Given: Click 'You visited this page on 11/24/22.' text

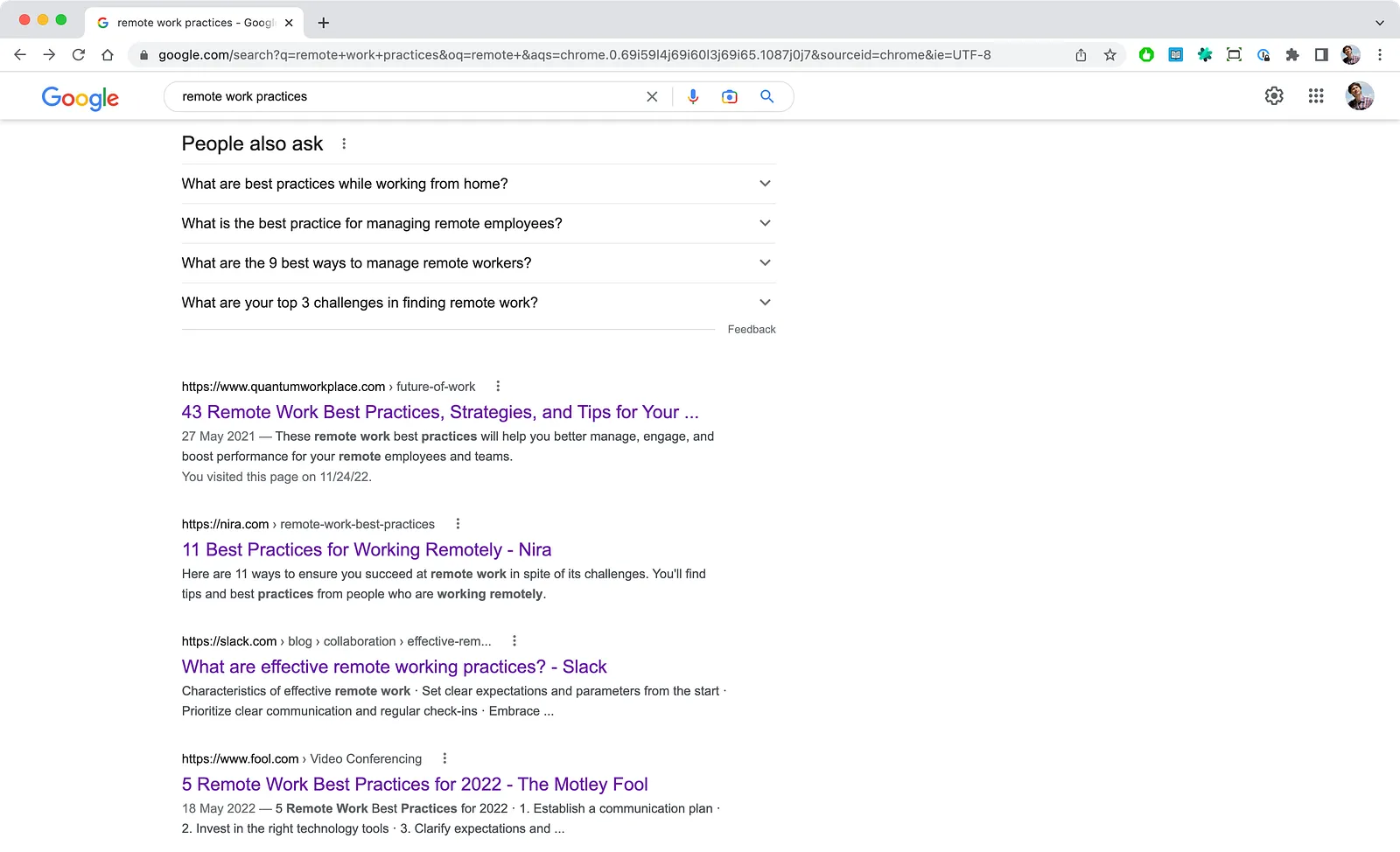Looking at the screenshot, I should click(276, 477).
